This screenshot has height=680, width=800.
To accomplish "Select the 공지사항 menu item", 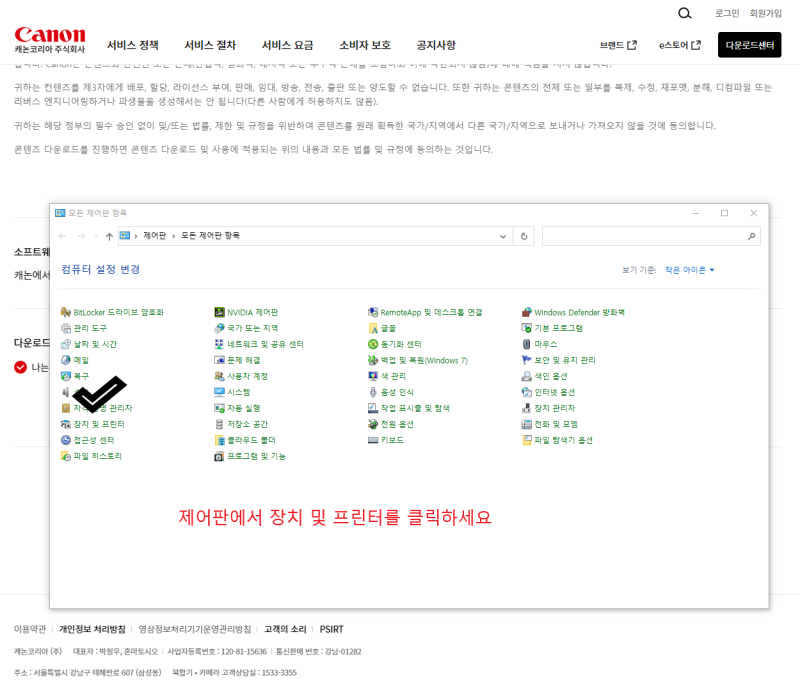I will (x=438, y=45).
